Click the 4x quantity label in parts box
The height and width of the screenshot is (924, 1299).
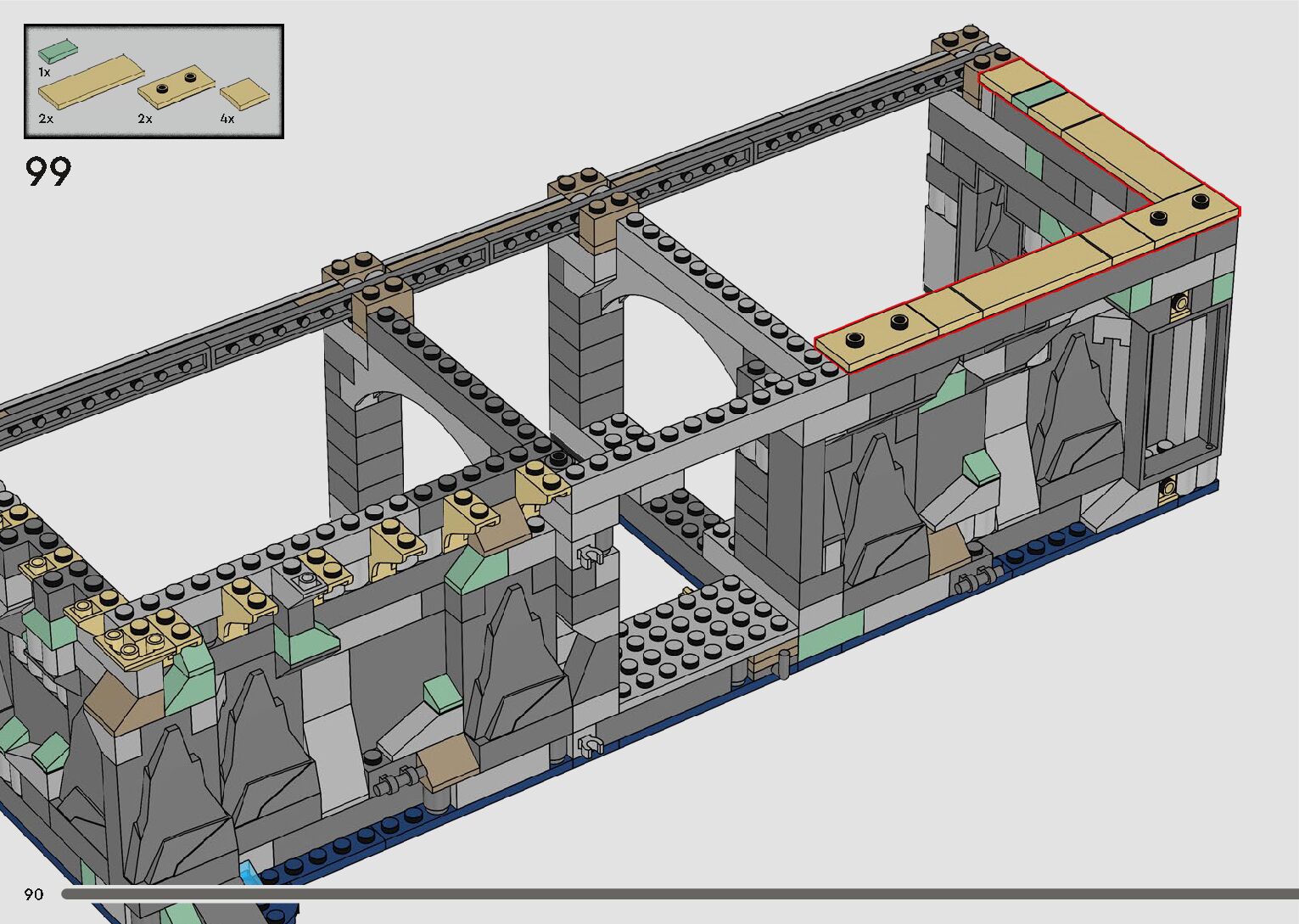(227, 120)
